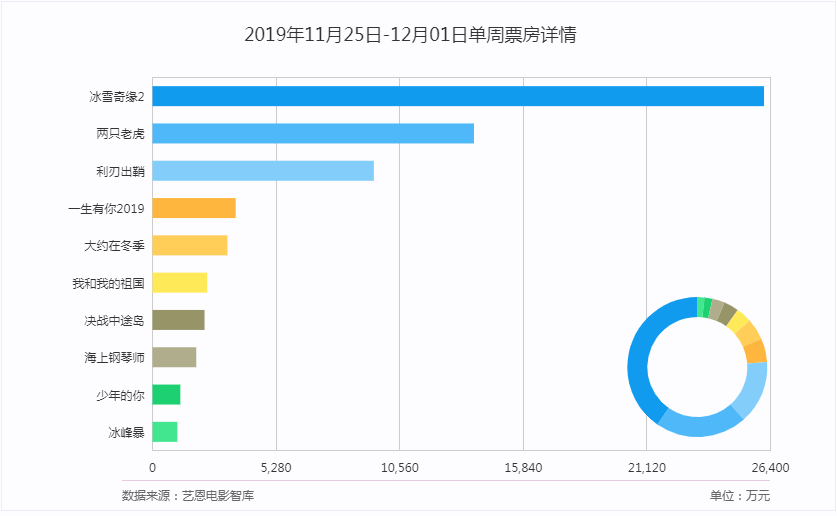Click the 海上钢琴师 axis label
This screenshot has height=516, width=837.
pyautogui.click(x=115, y=358)
